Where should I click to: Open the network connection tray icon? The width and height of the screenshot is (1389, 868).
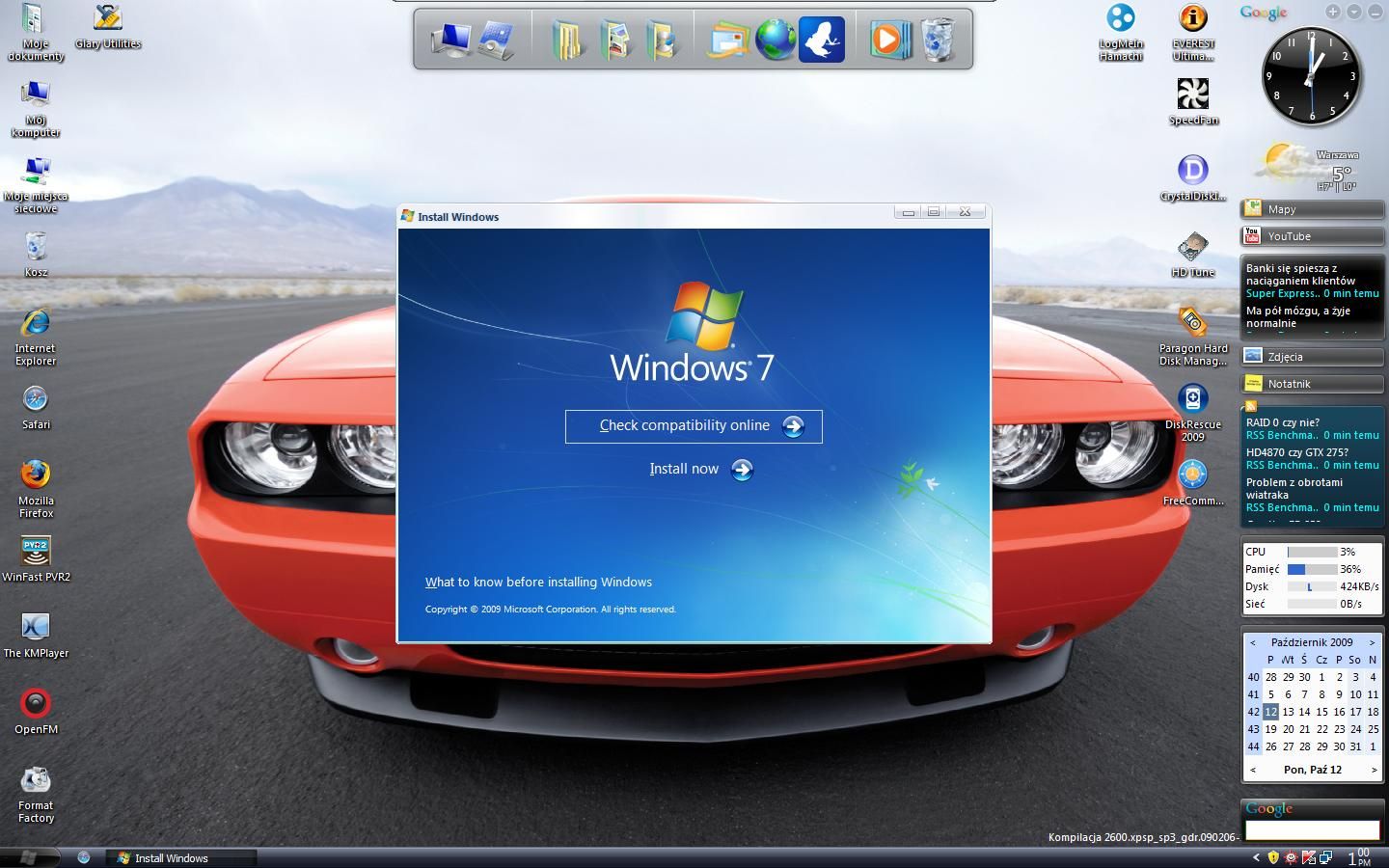coord(1325,857)
